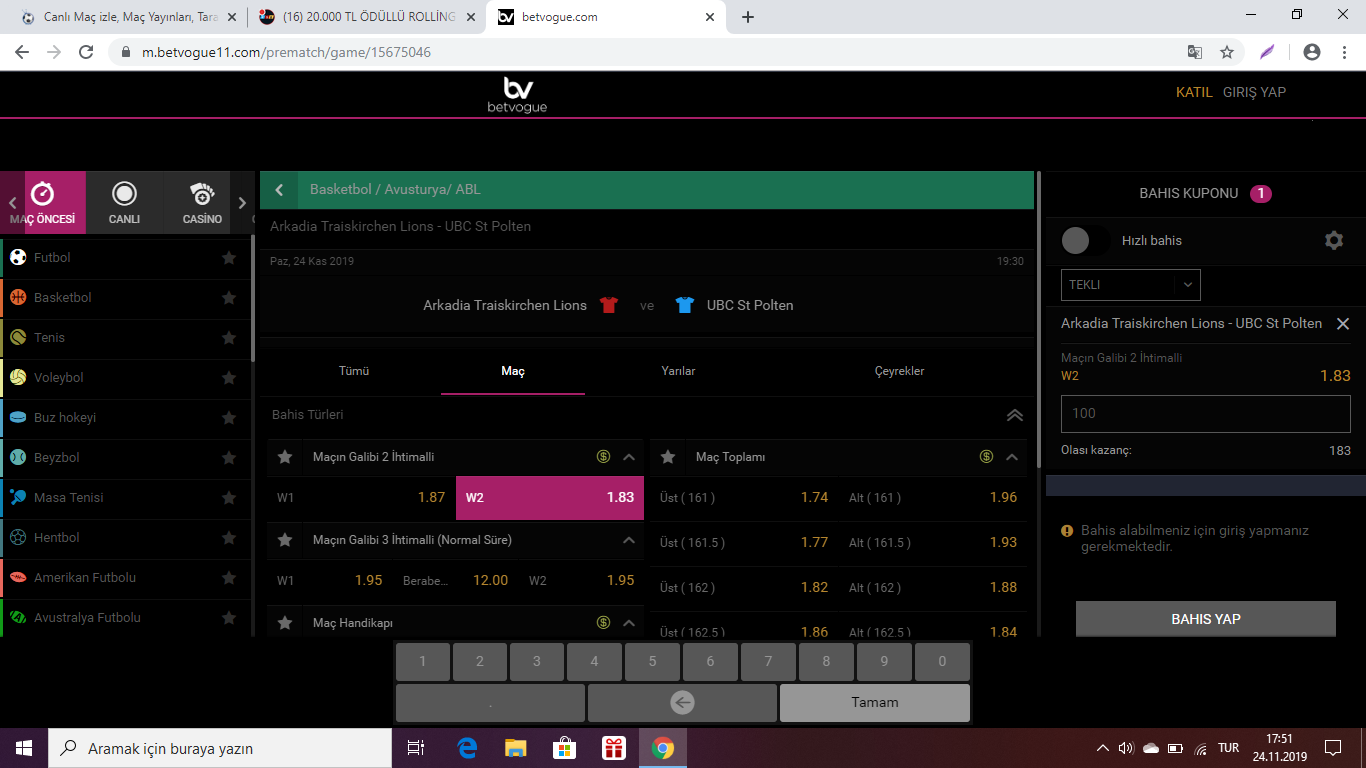The image size is (1366, 768).
Task: Switch to Tümü tab
Action: pyautogui.click(x=354, y=371)
